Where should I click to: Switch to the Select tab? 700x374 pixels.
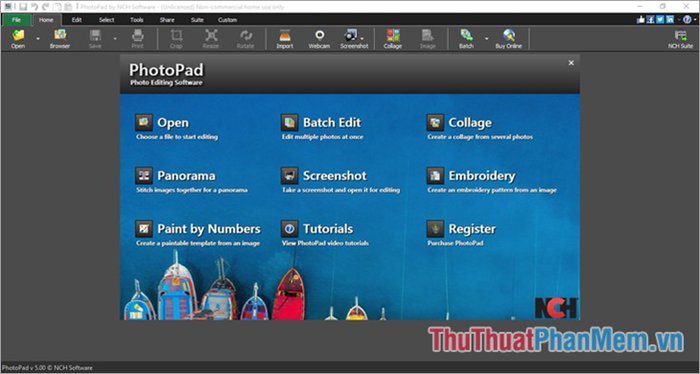(107, 20)
